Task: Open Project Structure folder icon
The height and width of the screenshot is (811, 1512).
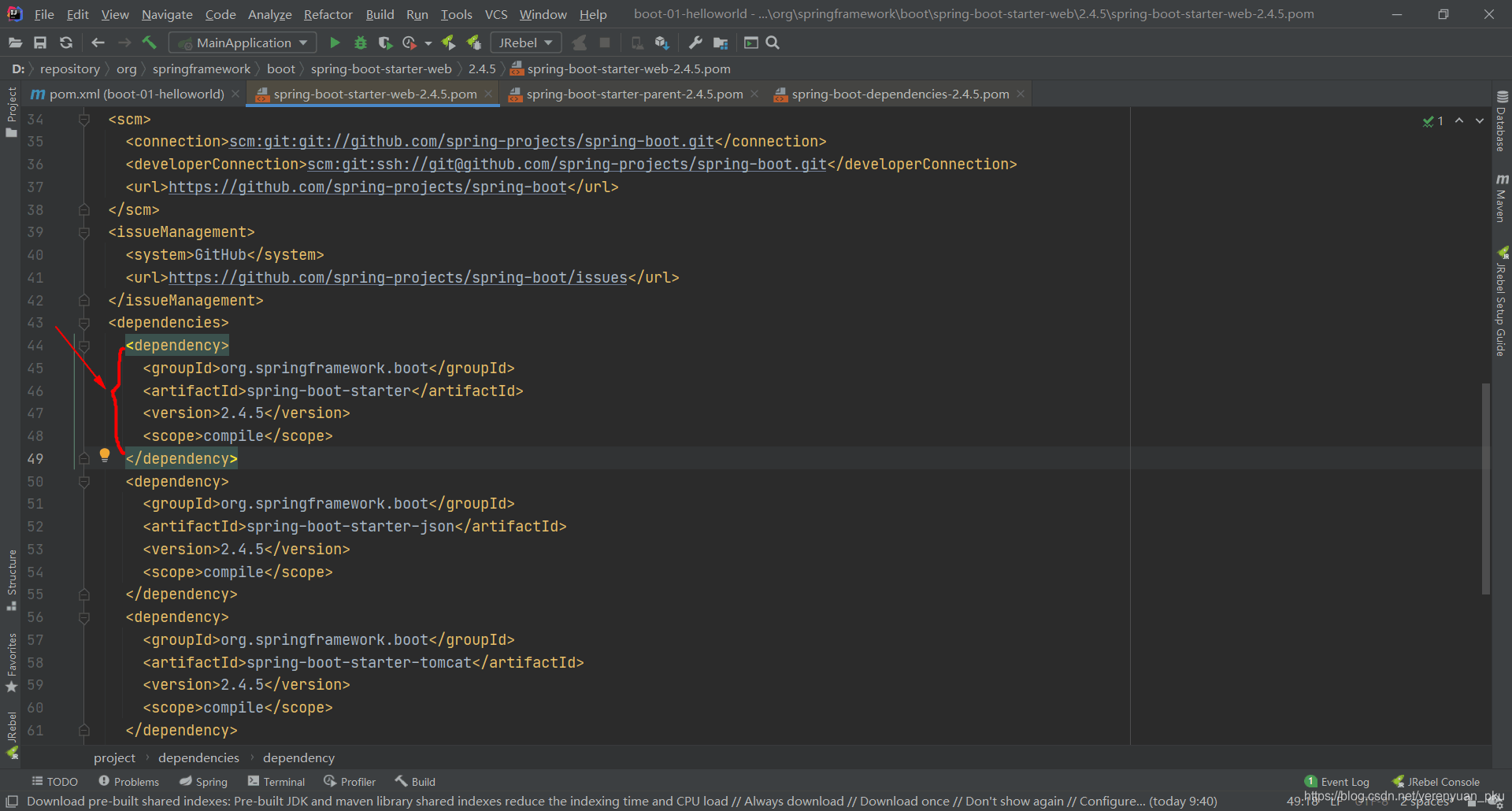Action: click(x=721, y=43)
